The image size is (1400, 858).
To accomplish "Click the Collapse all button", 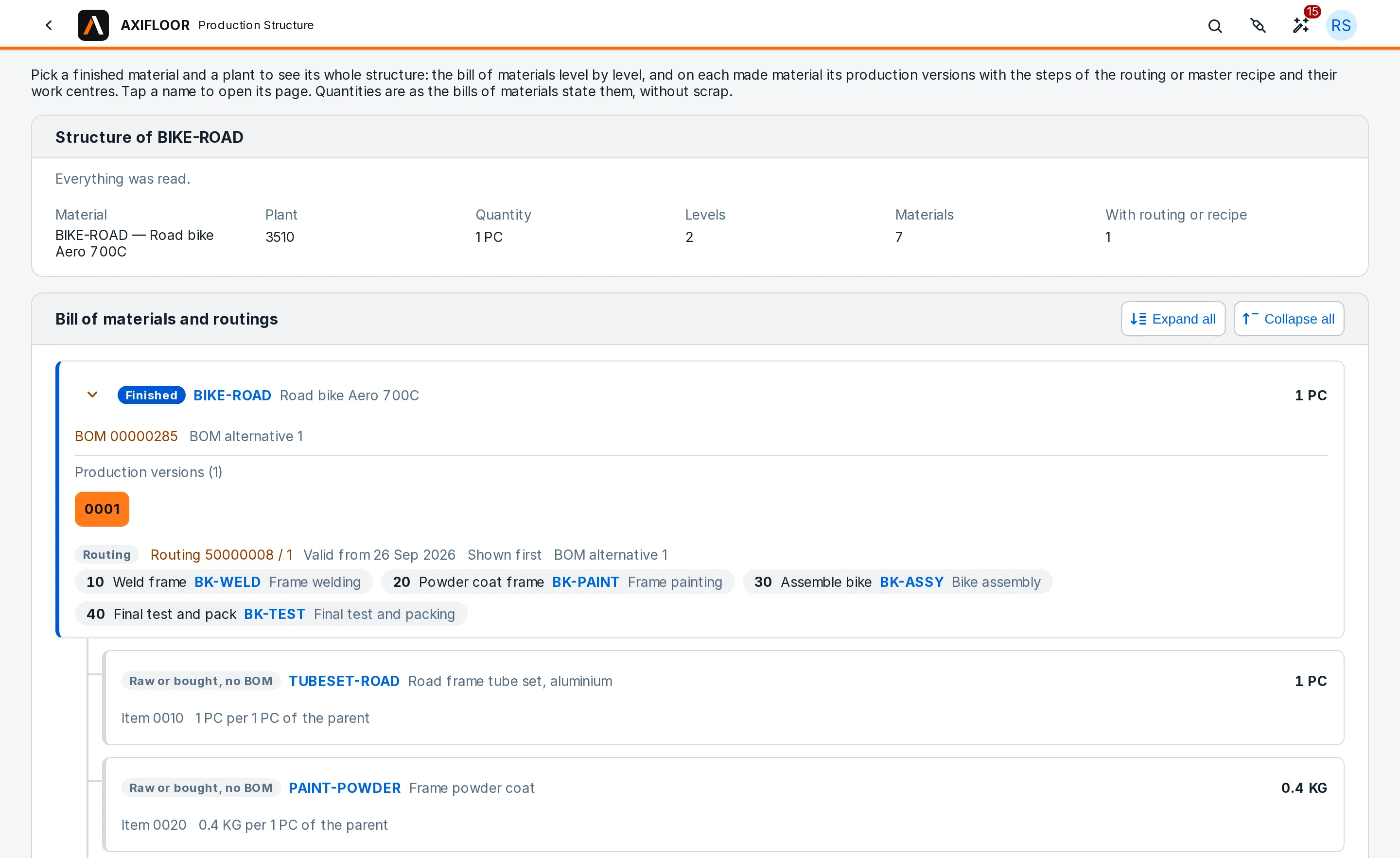I will click(1289, 319).
